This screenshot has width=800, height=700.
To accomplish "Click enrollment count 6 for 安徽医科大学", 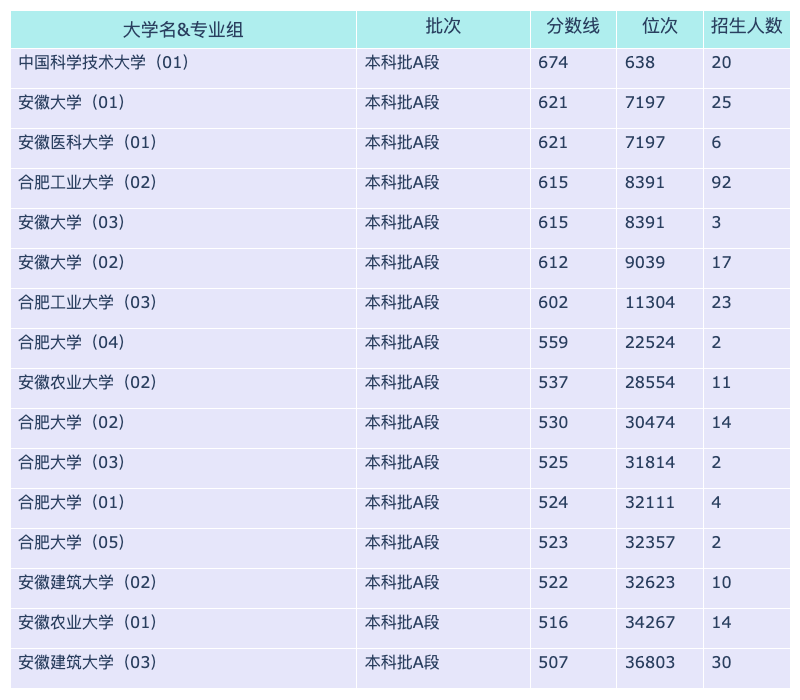I will (x=716, y=142).
